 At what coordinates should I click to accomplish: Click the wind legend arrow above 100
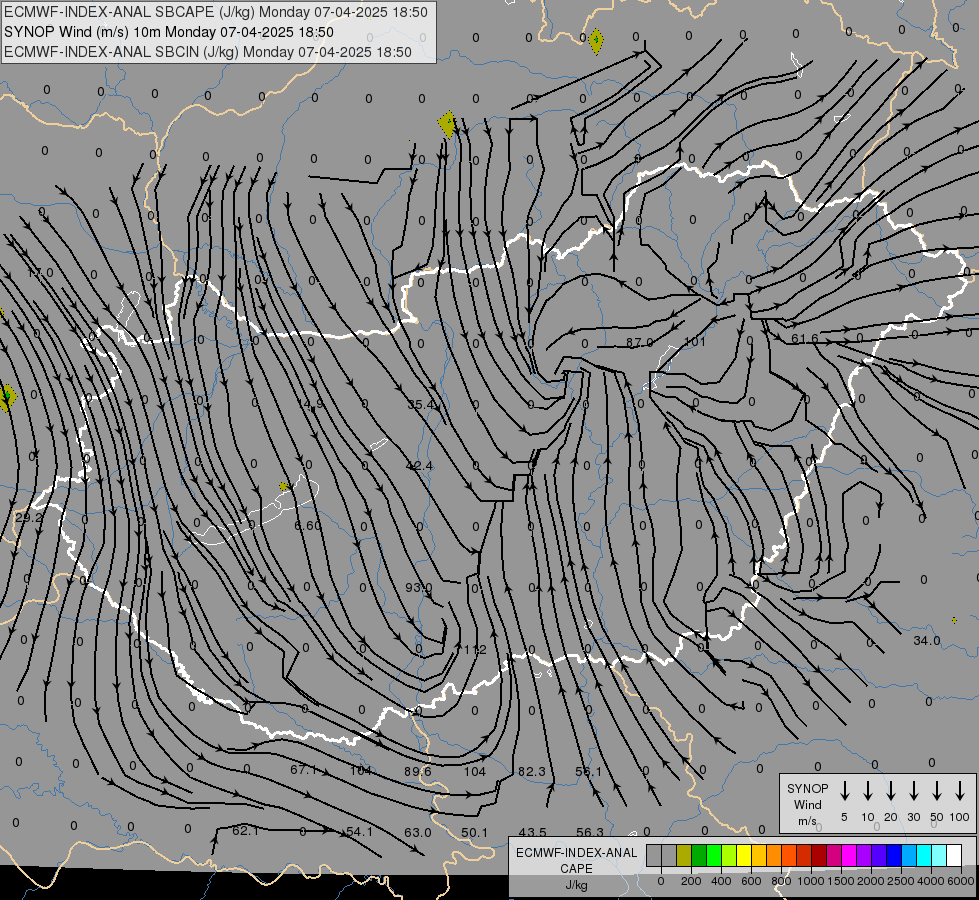point(960,791)
